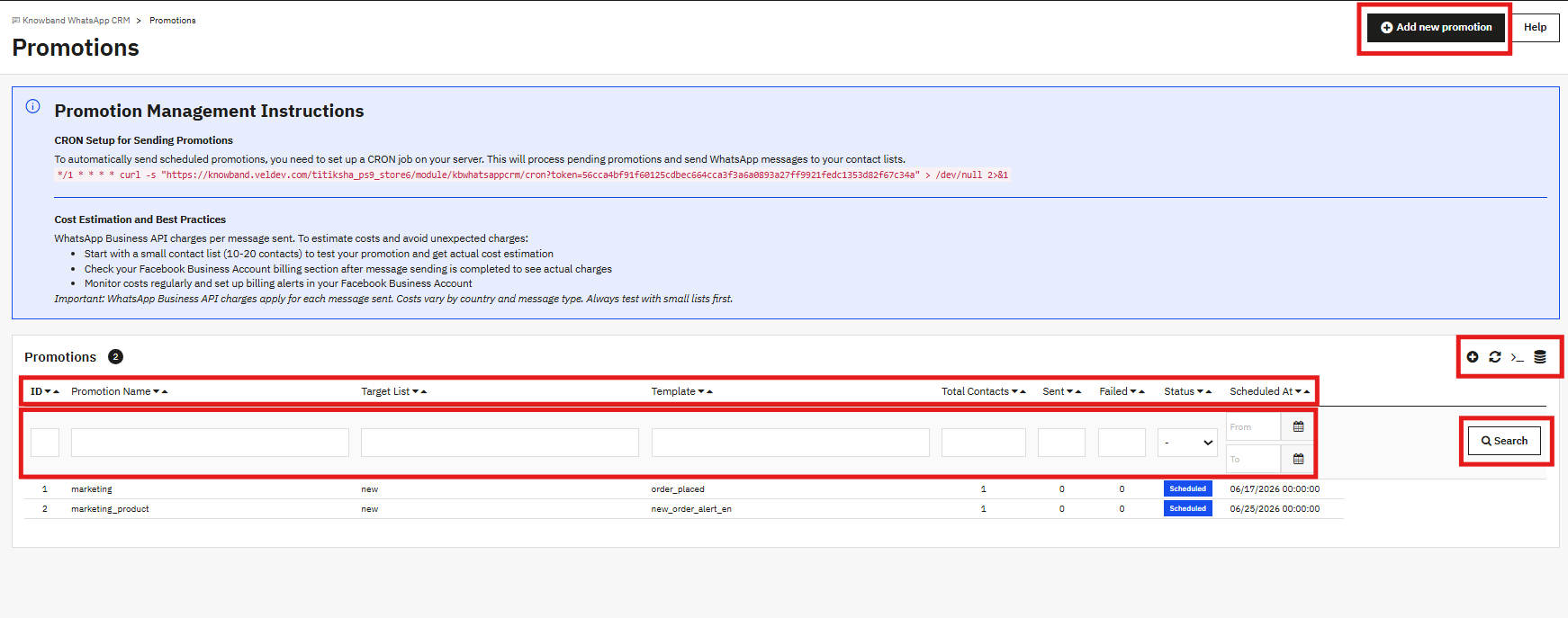1568x618 pixels.
Task: Click the promotions count badge 2
Action: click(x=115, y=357)
